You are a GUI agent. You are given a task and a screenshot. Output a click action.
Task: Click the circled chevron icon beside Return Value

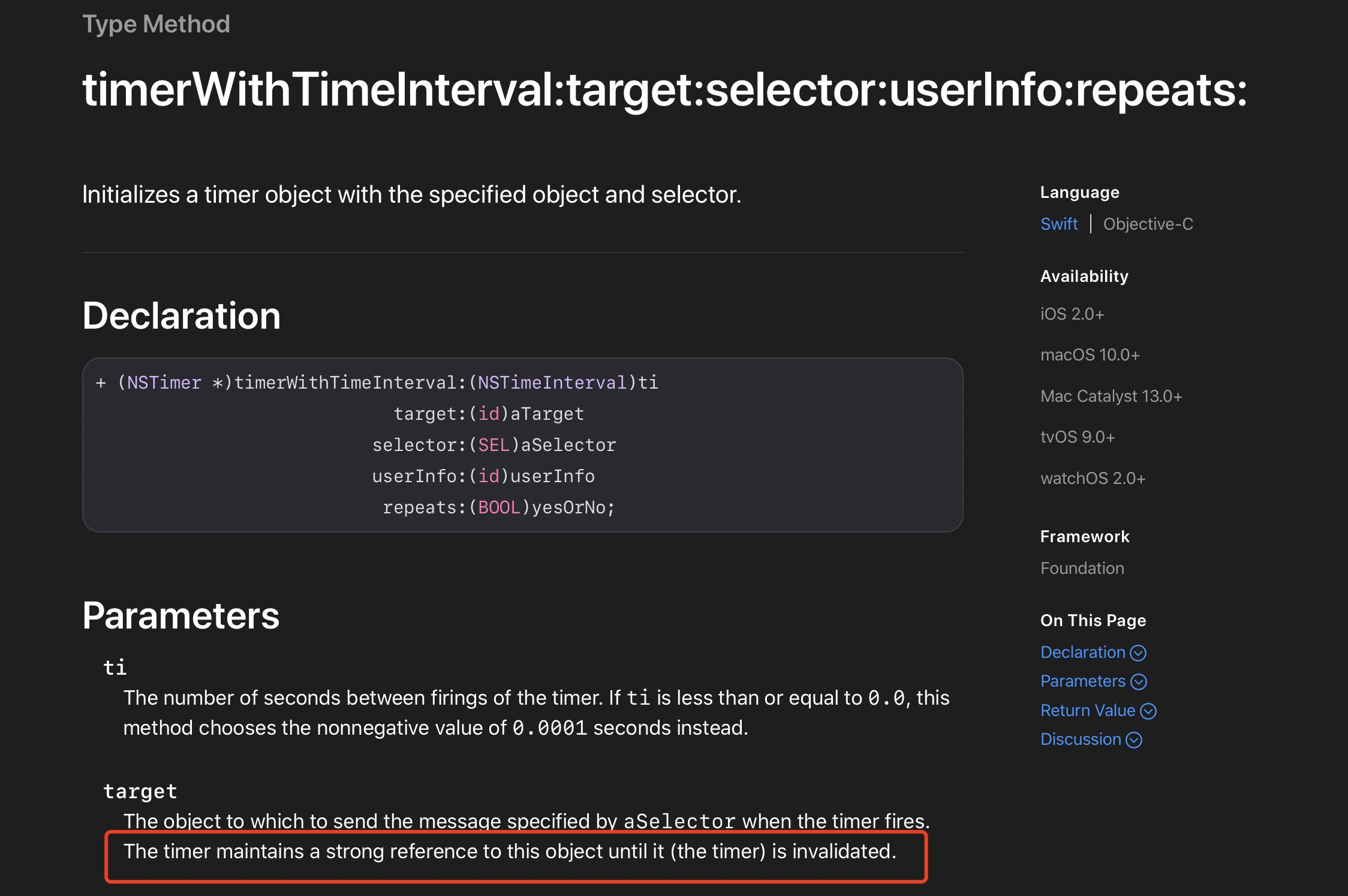pyautogui.click(x=1148, y=711)
